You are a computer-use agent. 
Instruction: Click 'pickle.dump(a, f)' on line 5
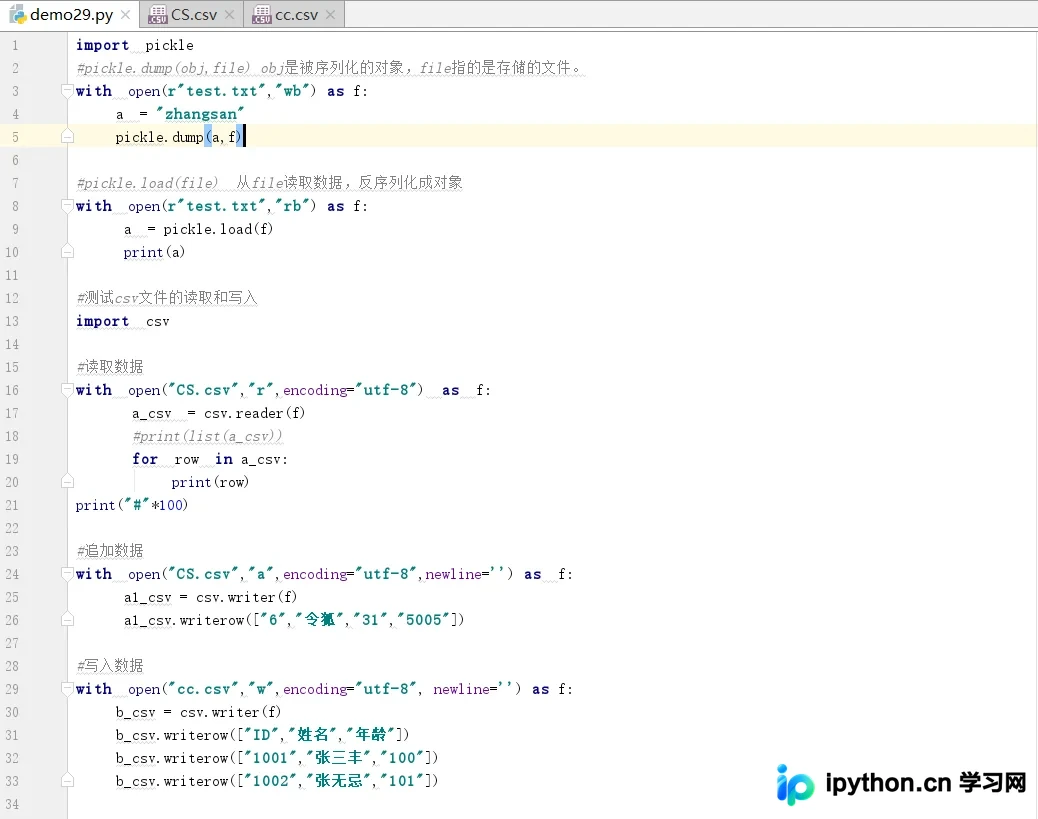point(179,137)
